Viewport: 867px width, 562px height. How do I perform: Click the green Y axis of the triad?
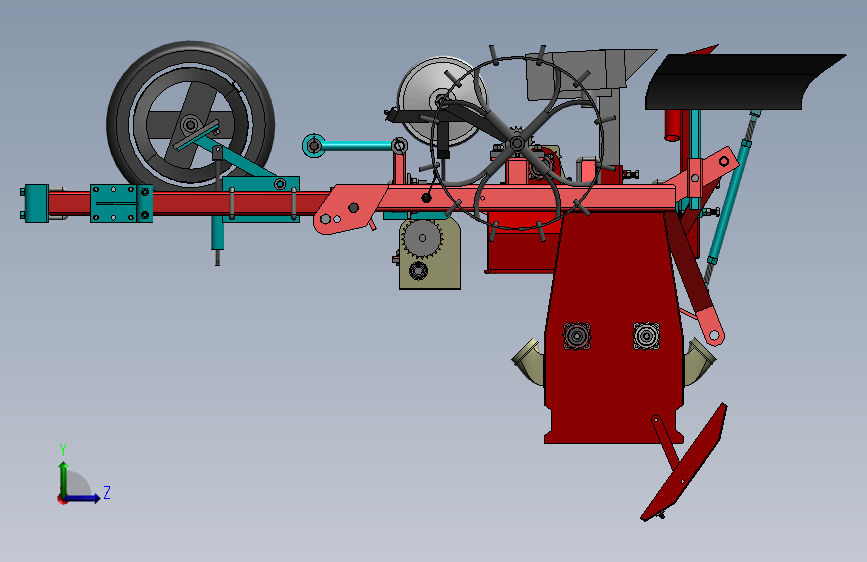click(64, 480)
